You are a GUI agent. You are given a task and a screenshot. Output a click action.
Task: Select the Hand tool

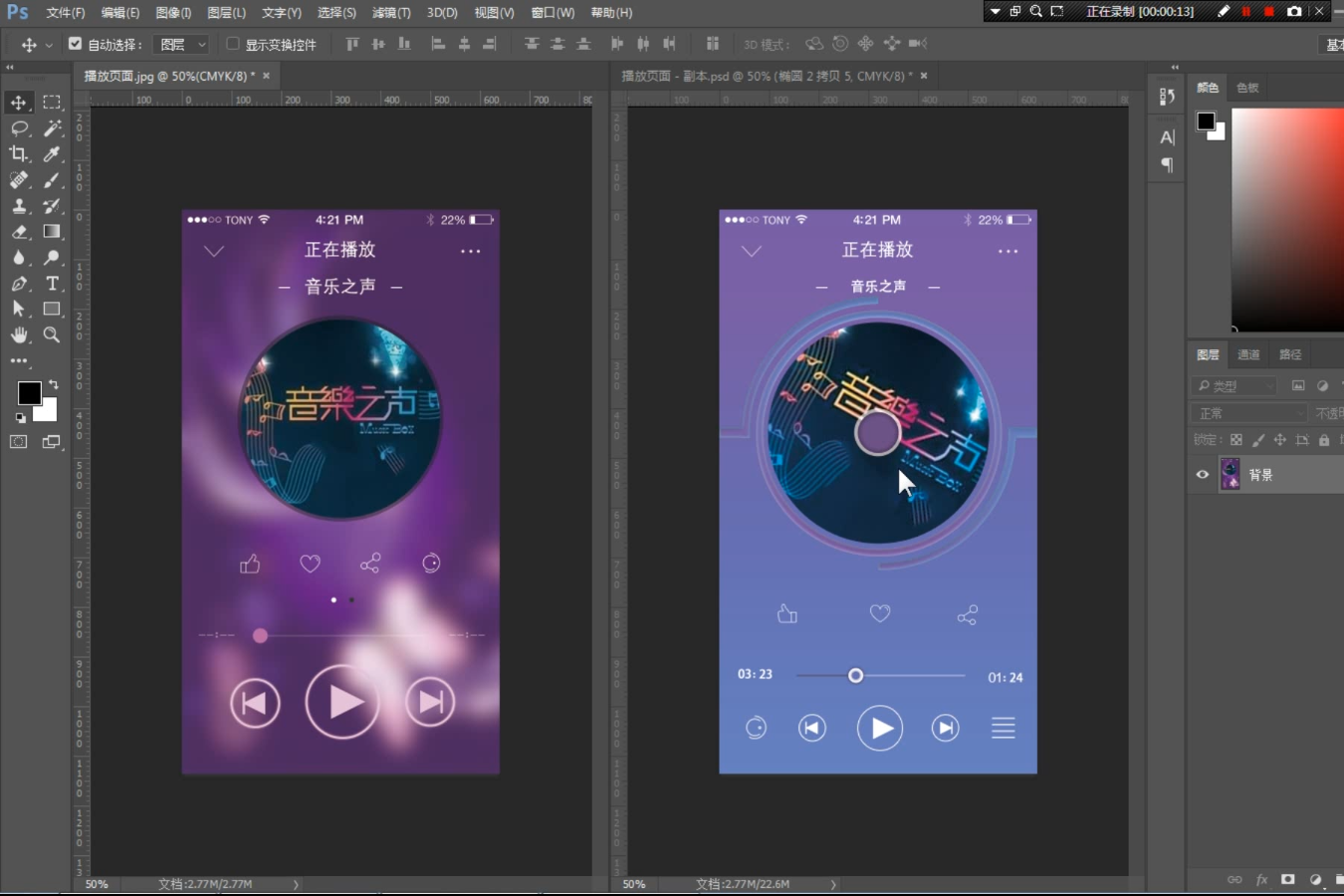point(19,336)
